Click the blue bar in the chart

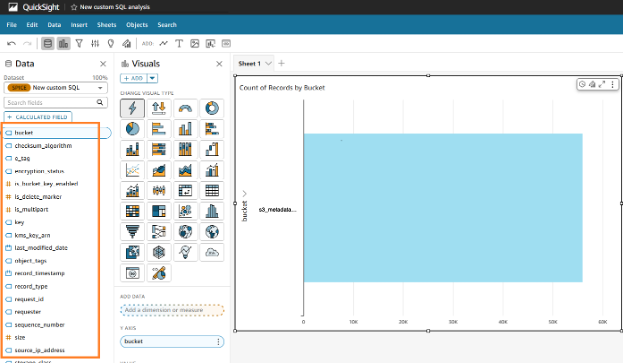pyautogui.click(x=443, y=208)
